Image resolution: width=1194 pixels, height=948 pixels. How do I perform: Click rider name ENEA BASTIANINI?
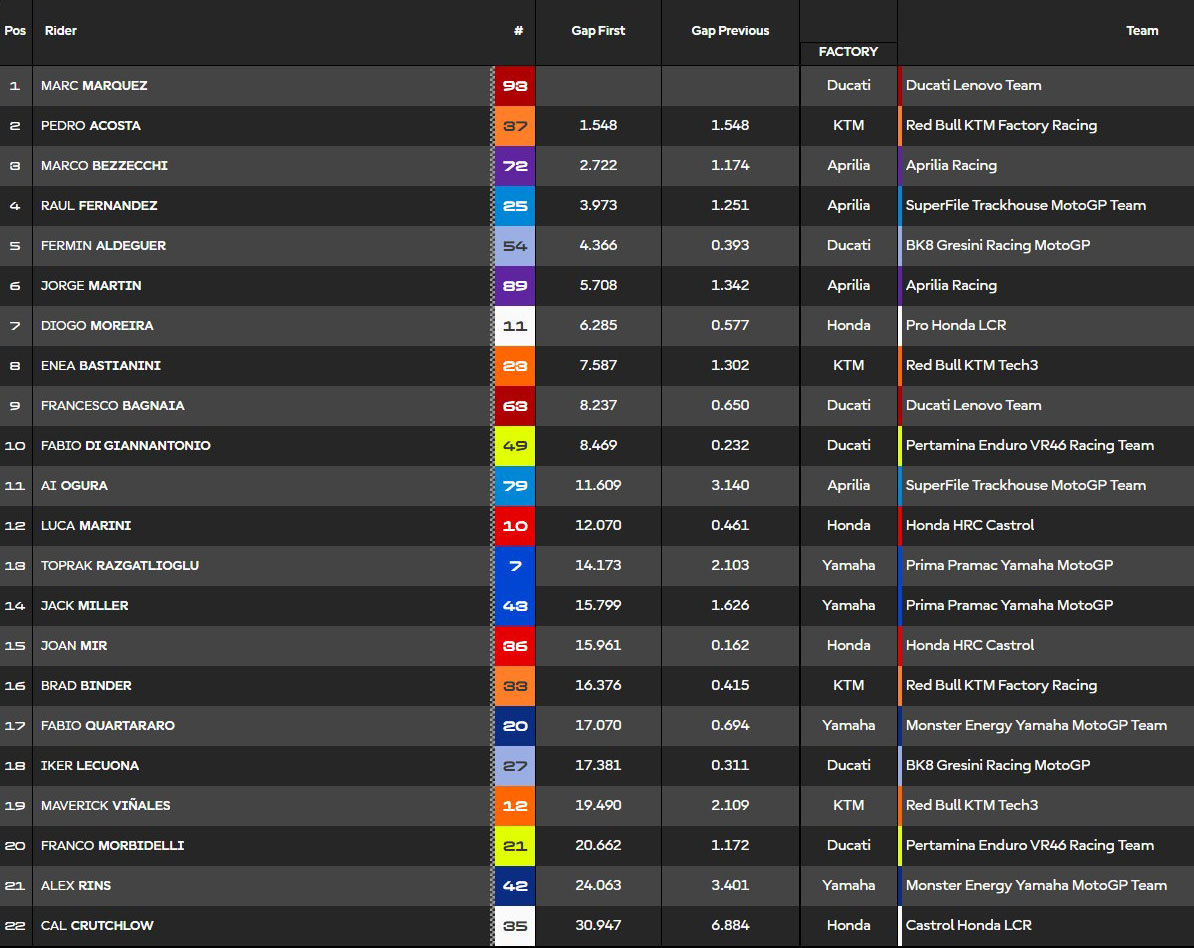(101, 365)
